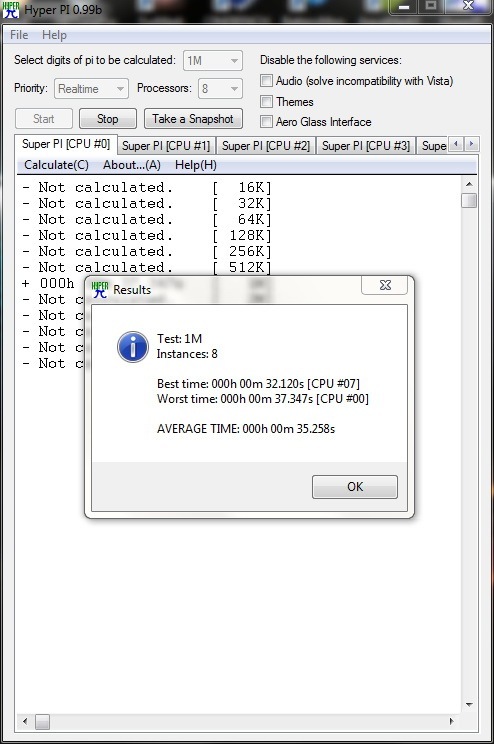Click the tab strip right arrow
Screen dimensions: 494x744
(471, 144)
